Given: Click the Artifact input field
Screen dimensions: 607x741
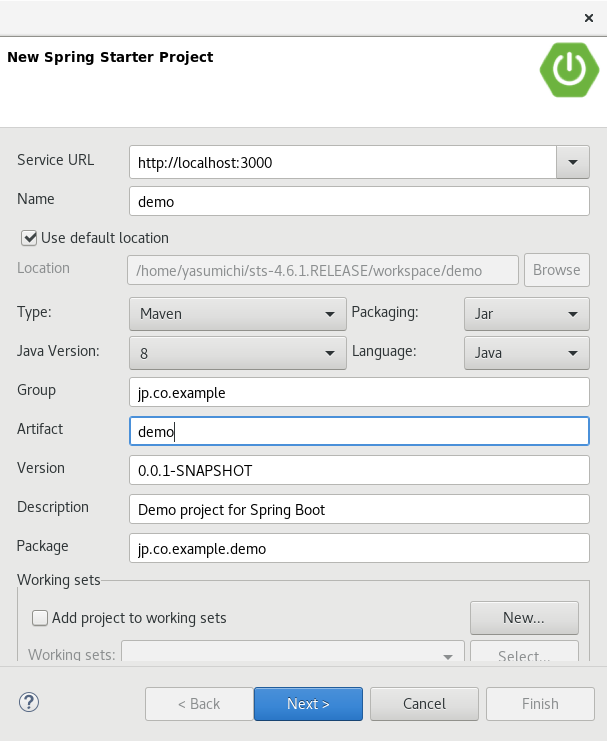Looking at the screenshot, I should click(359, 431).
